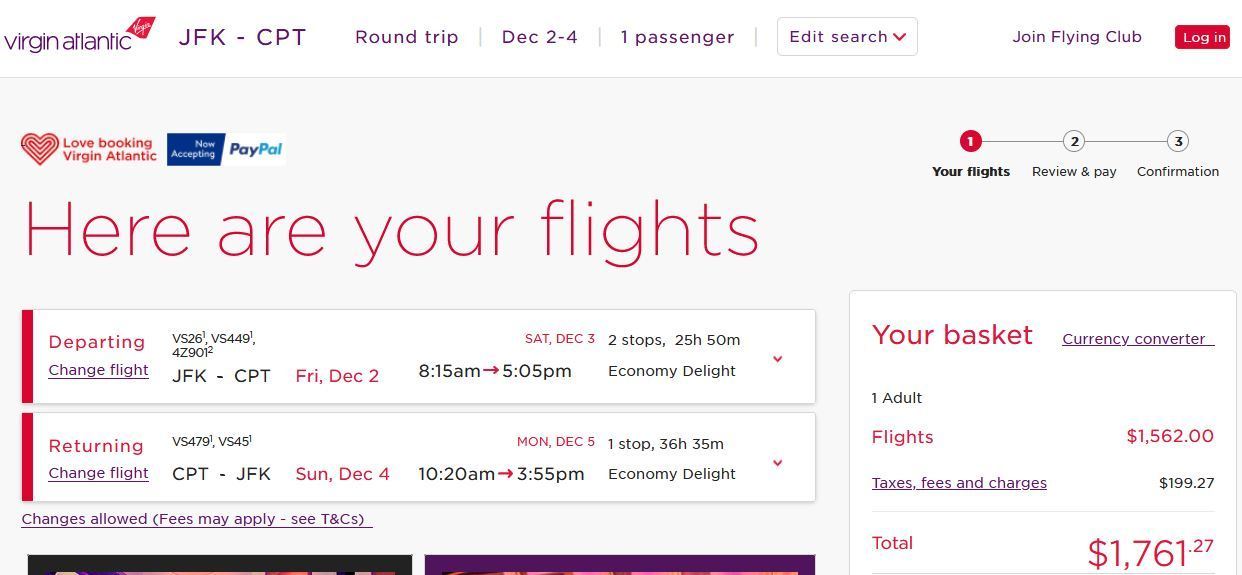Click Change flight under Departing
Viewport: 1242px width, 575px height.
coord(98,370)
